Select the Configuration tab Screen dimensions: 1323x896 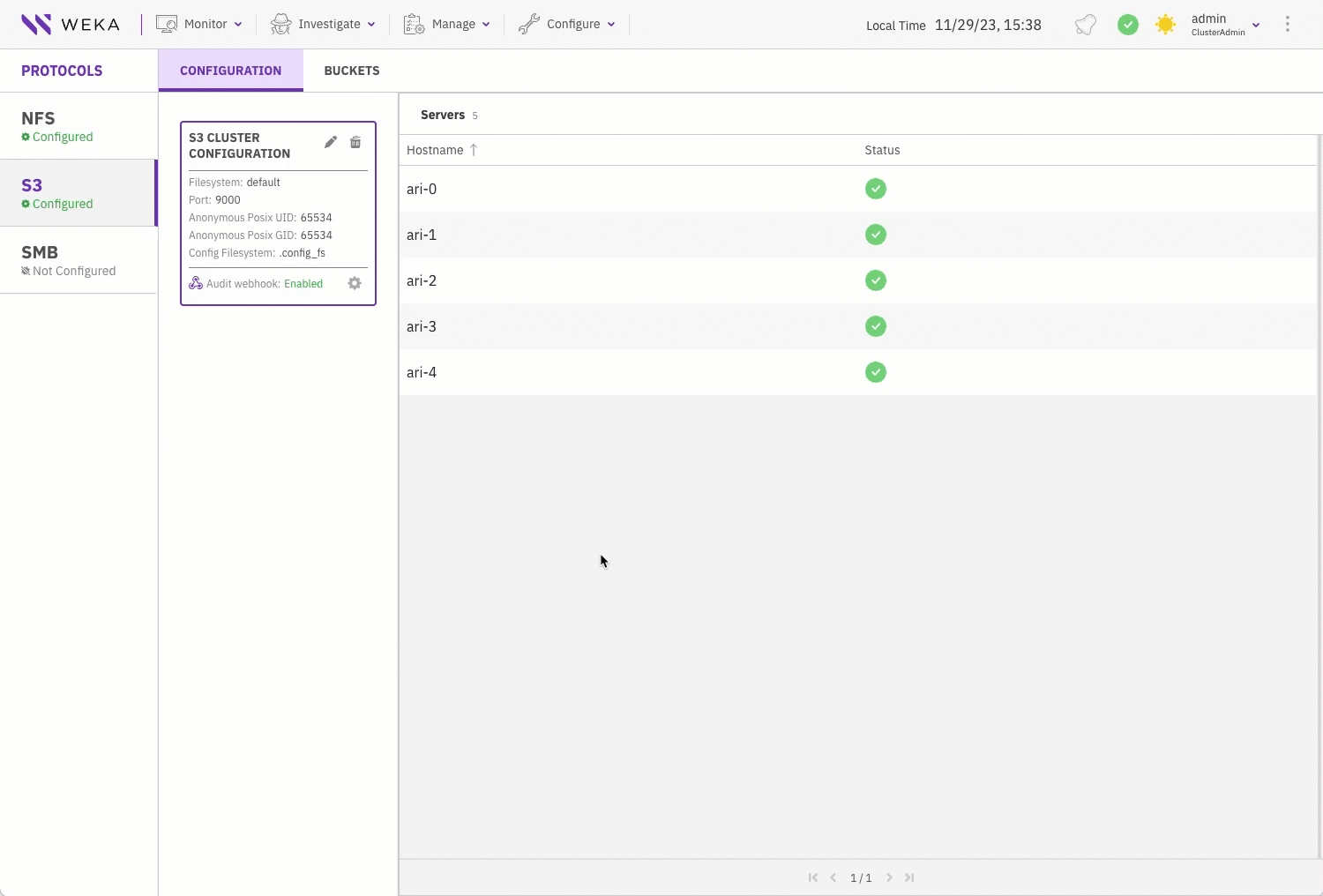pyautogui.click(x=230, y=71)
